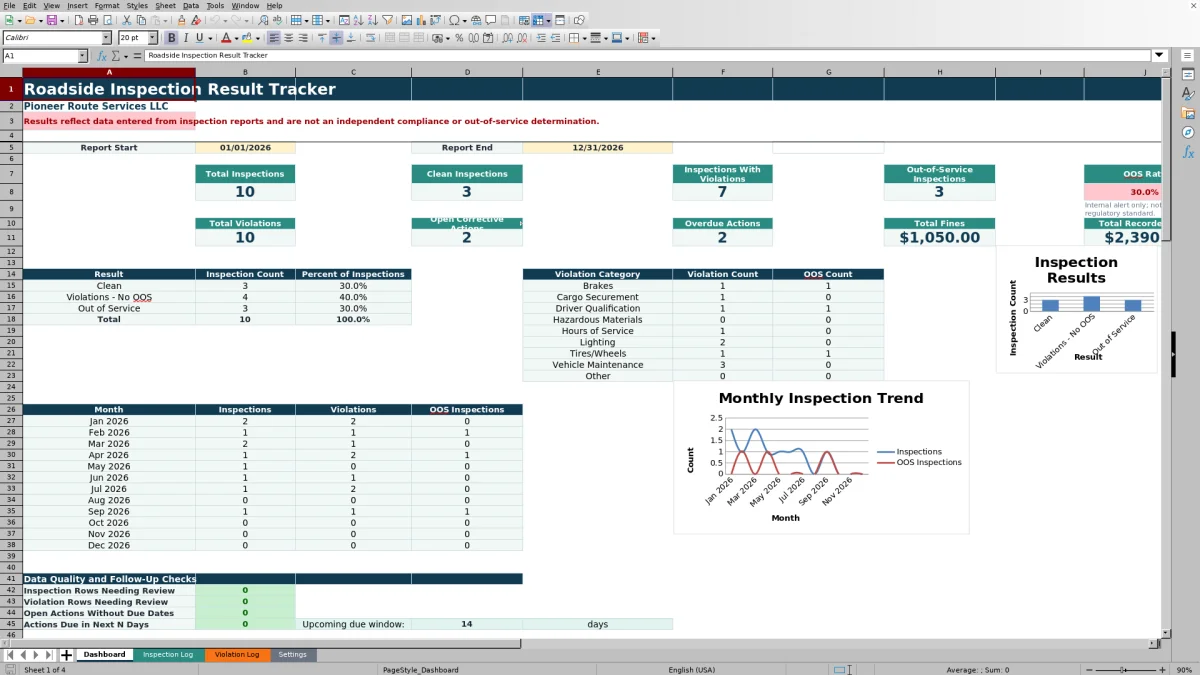Apply the red font color swatch
Screen dimensions: 1200x675
(225, 38)
